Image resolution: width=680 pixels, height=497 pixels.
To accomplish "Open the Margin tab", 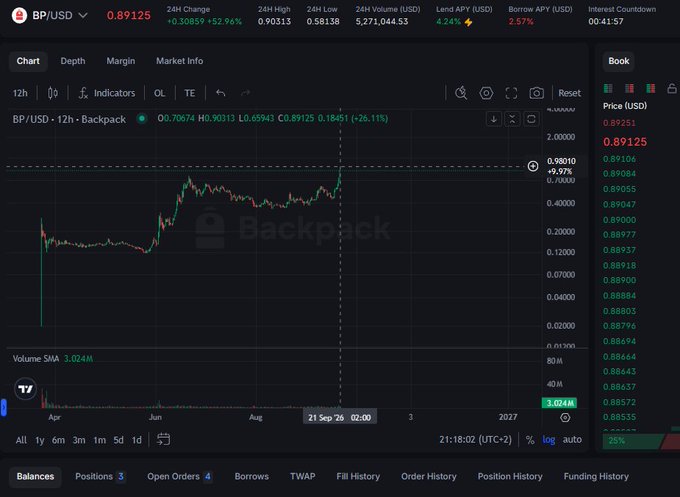I will (x=121, y=61).
